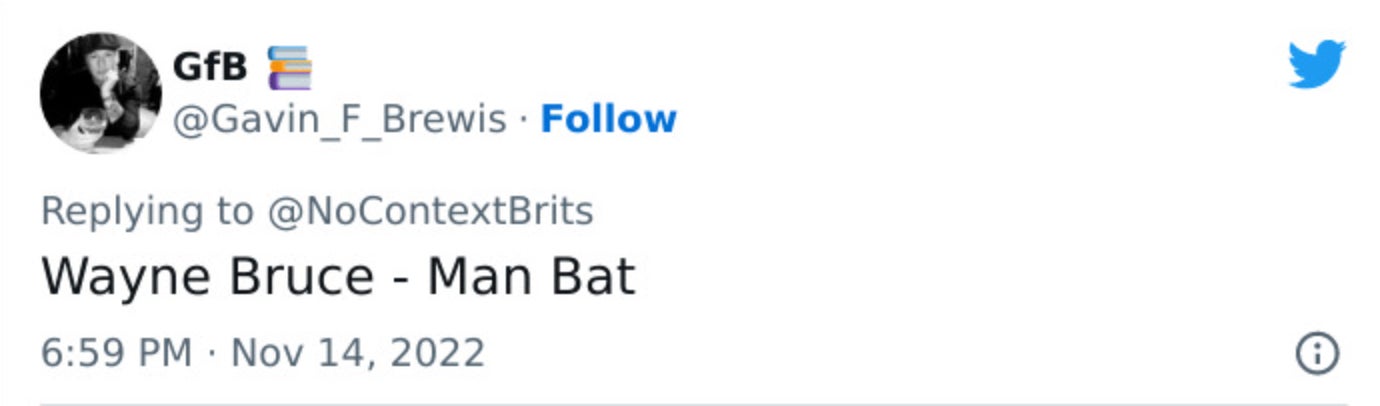The height and width of the screenshot is (406, 1380).
Task: Click the Twitter bird logo
Action: pos(1316,66)
